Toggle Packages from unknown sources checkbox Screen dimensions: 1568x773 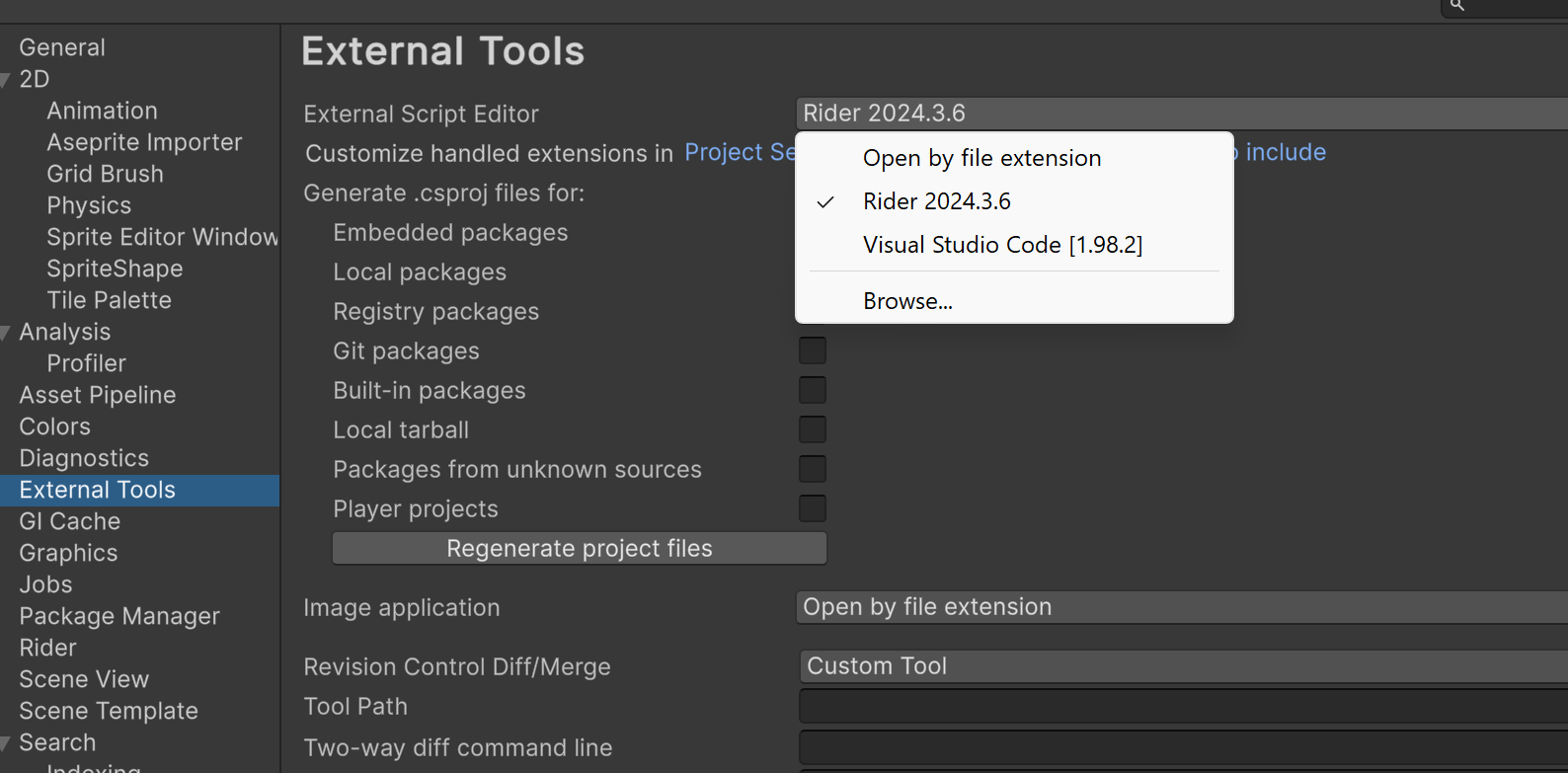pos(813,469)
